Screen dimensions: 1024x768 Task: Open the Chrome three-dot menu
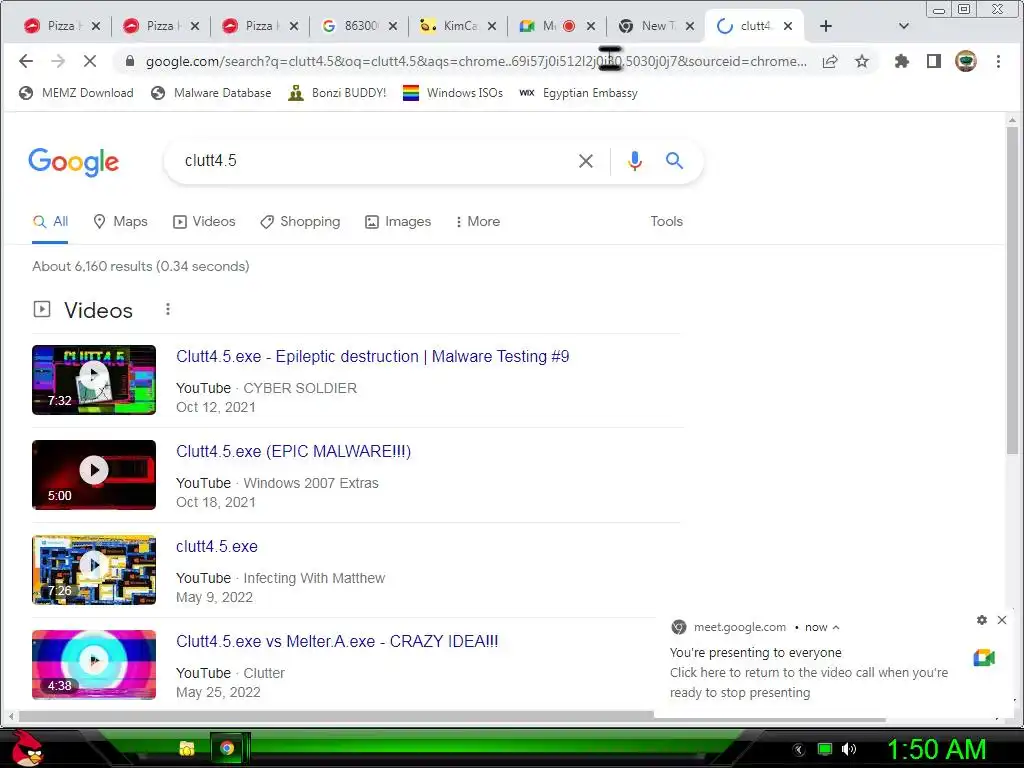click(x=998, y=61)
